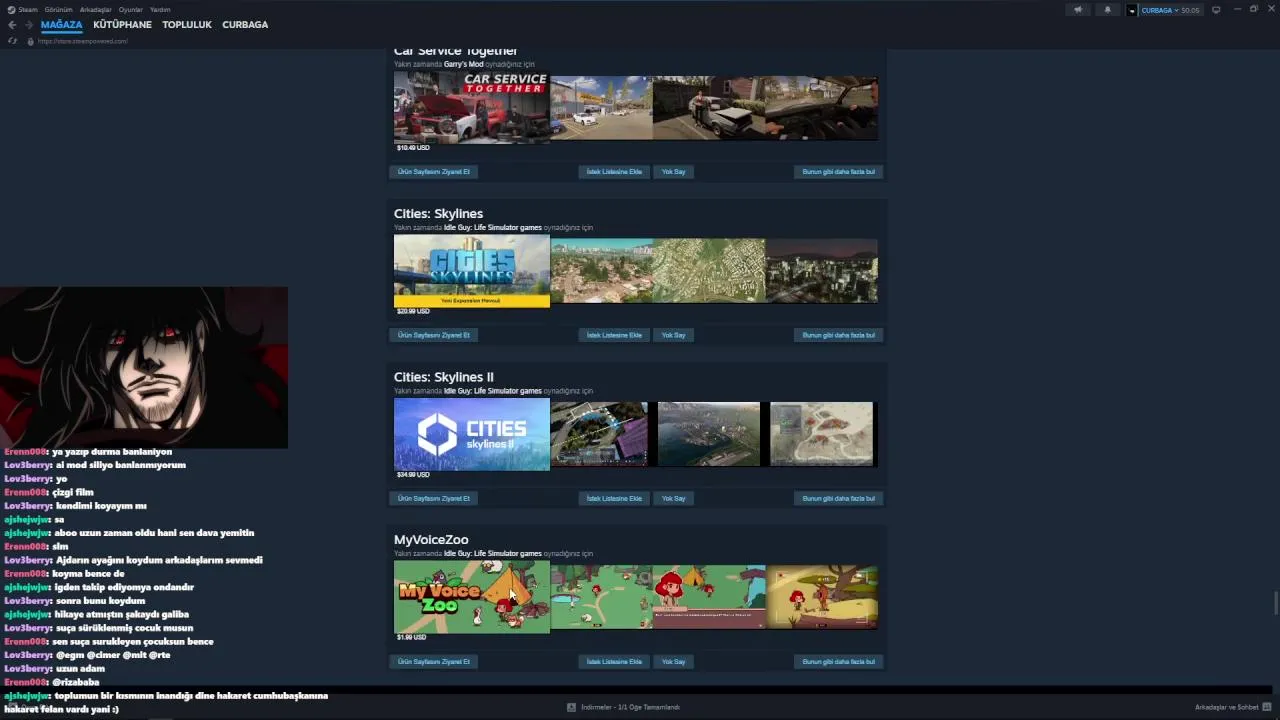Image resolution: width=1280 pixels, height=720 pixels.
Task: Click the page reload icon beside the URL
Action: [x=12, y=41]
